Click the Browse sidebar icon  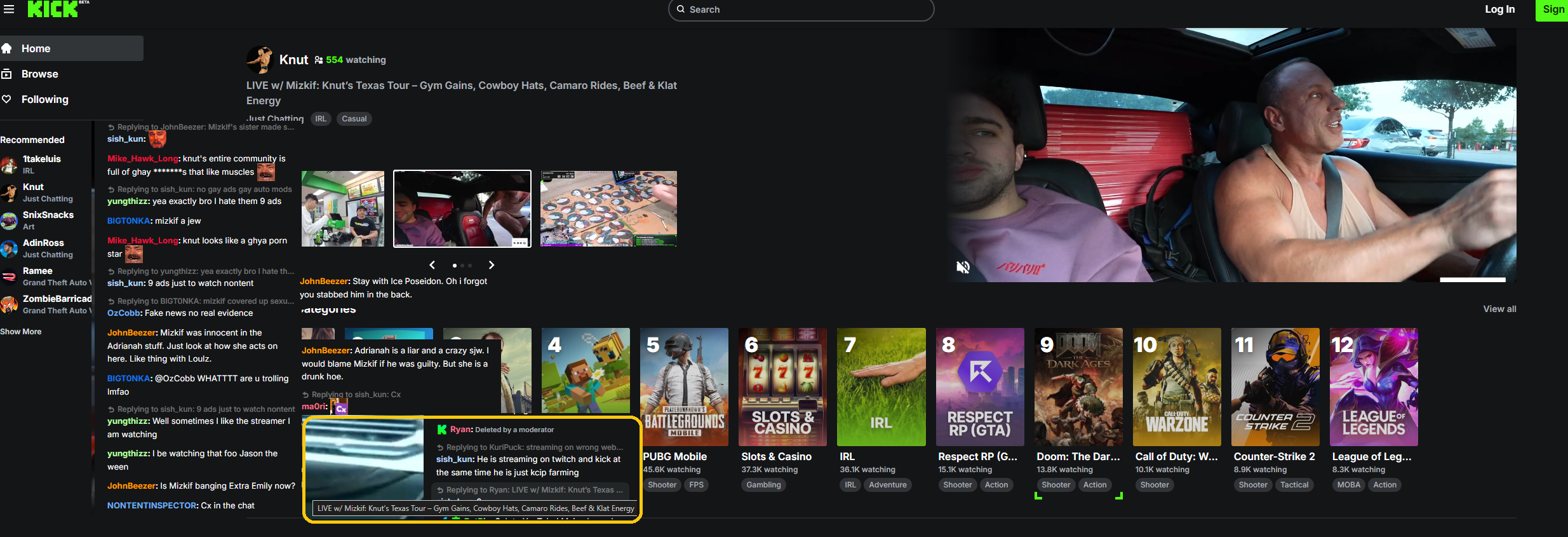[7, 74]
